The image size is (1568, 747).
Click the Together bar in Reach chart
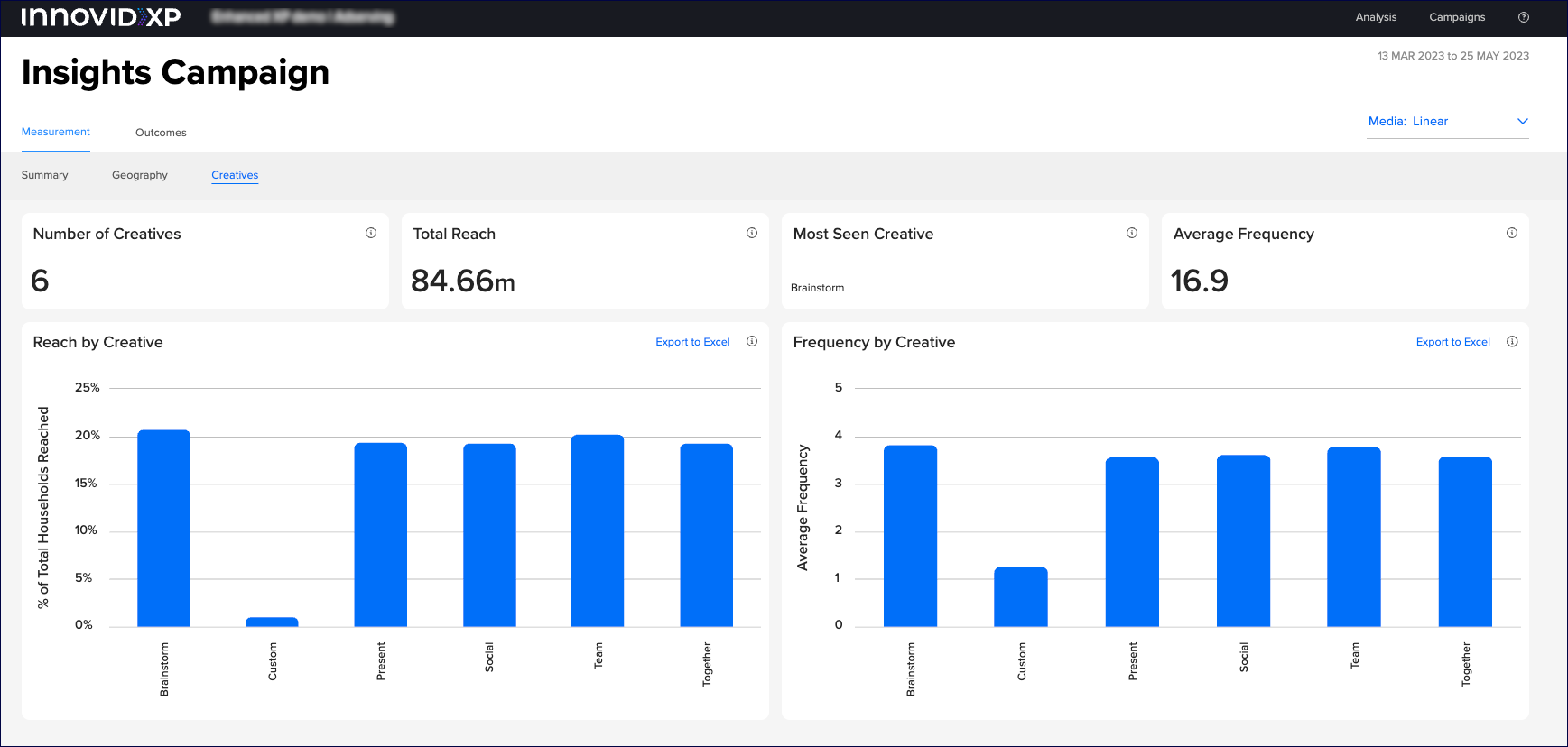(706, 535)
